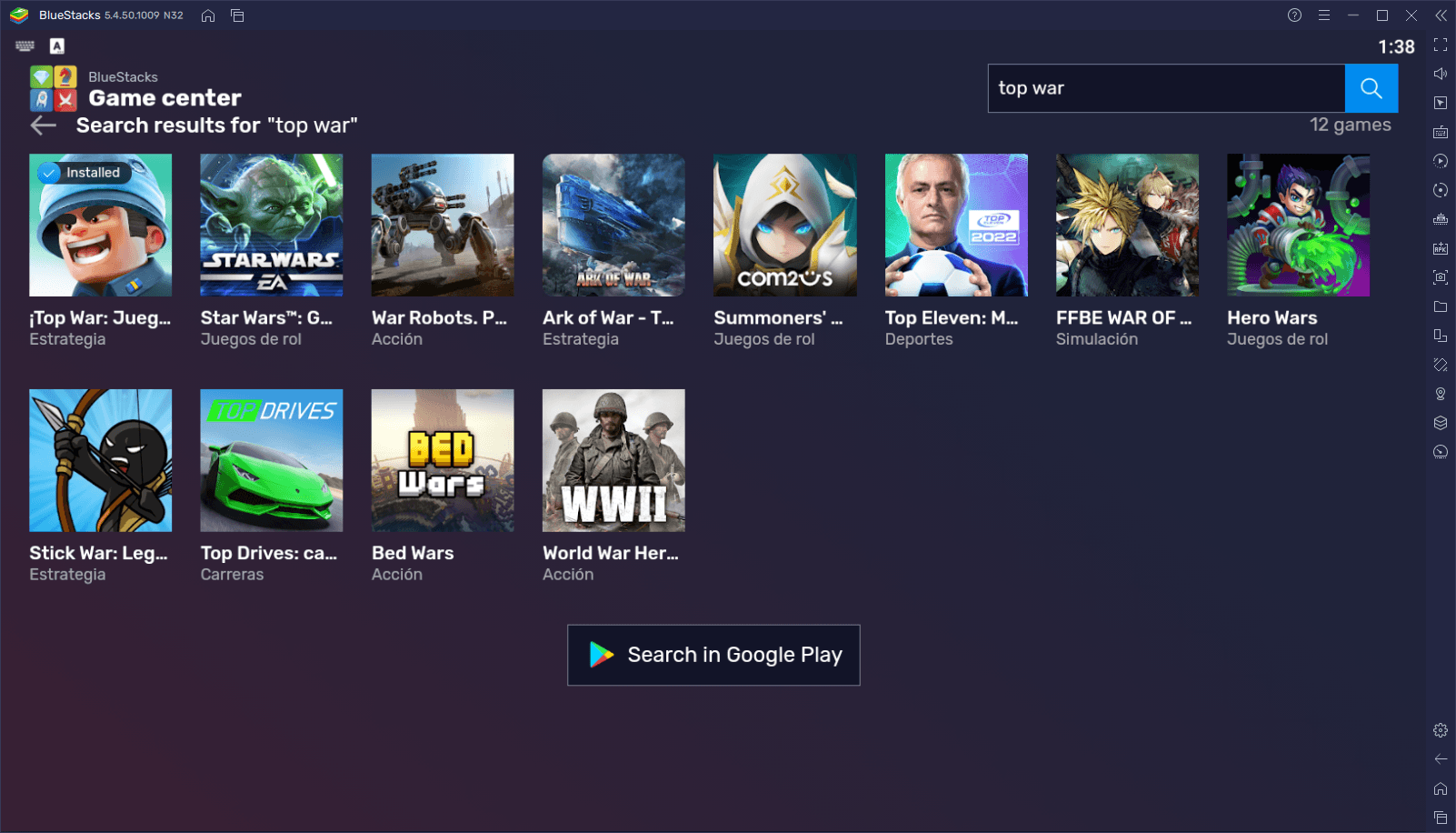1456x833 pixels.
Task: Click the 'Top Eleven: M...' title text
Action: (952, 318)
